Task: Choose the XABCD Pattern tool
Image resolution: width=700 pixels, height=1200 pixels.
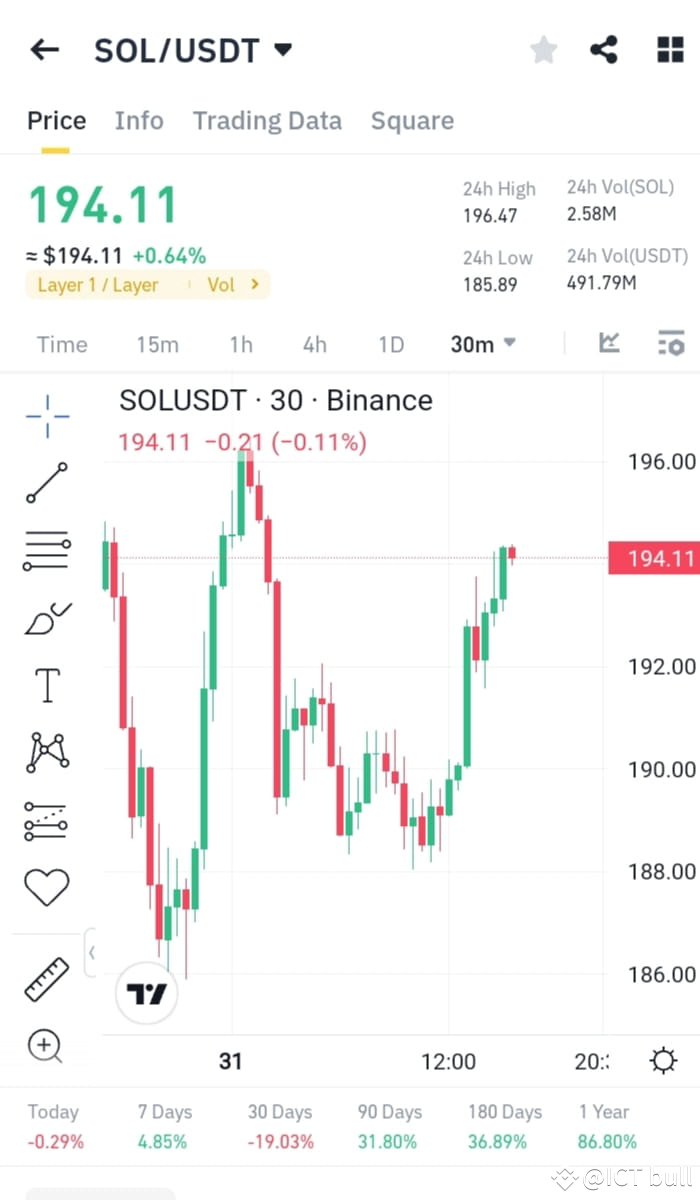Action: [45, 753]
